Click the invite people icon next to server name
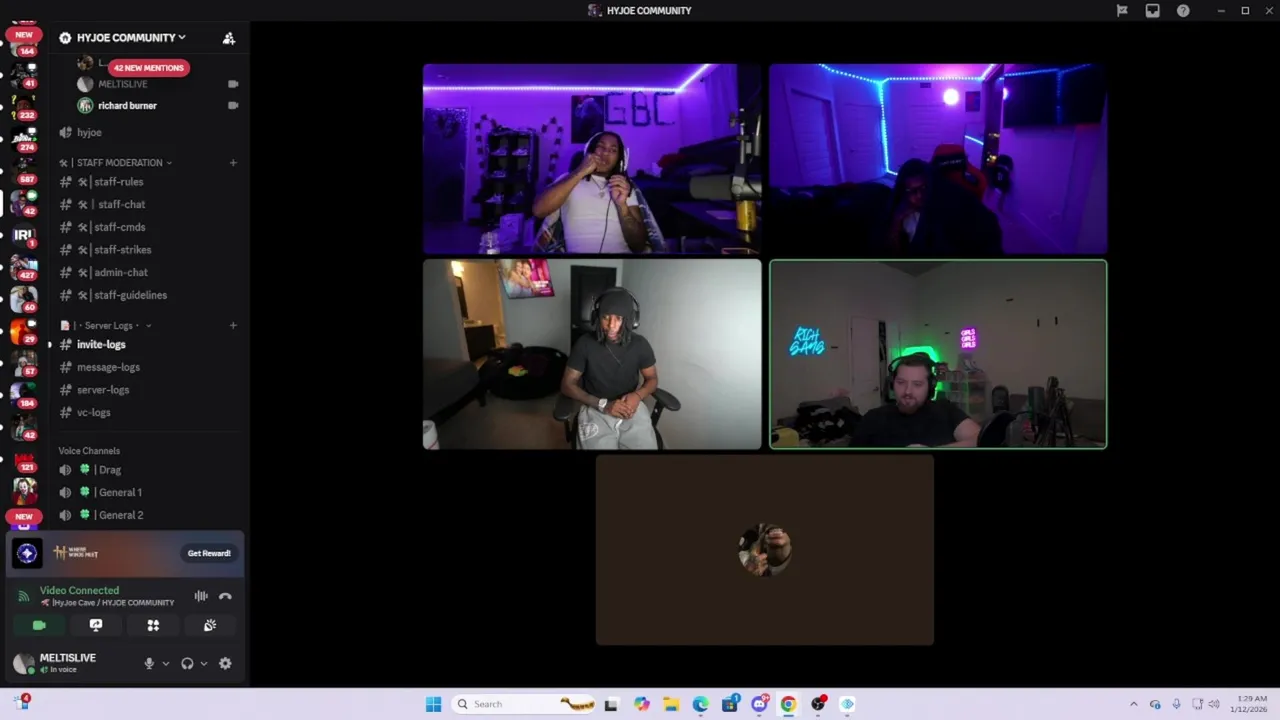Image resolution: width=1280 pixels, height=720 pixels. pyautogui.click(x=229, y=38)
